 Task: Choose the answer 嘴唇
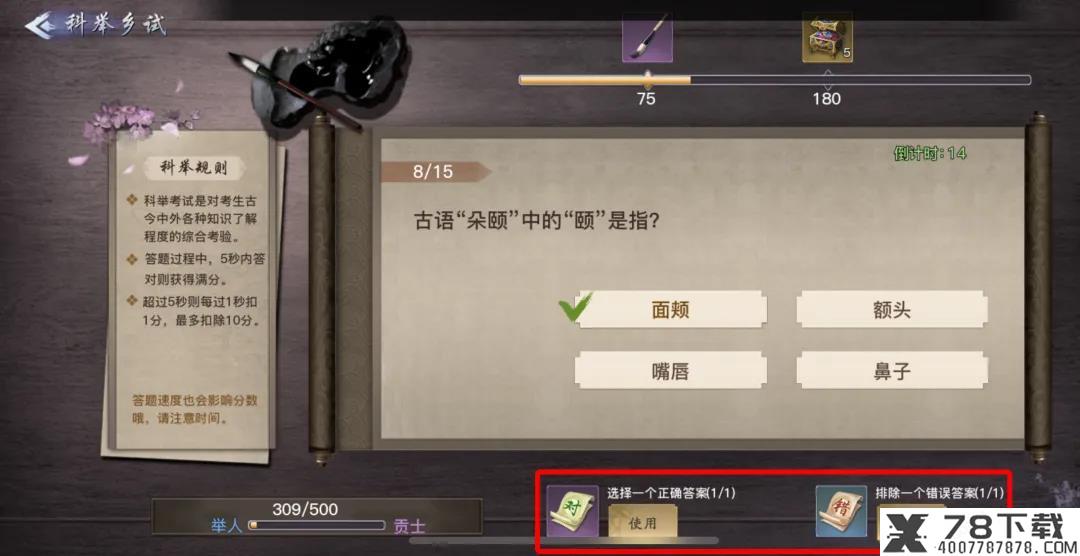(671, 371)
